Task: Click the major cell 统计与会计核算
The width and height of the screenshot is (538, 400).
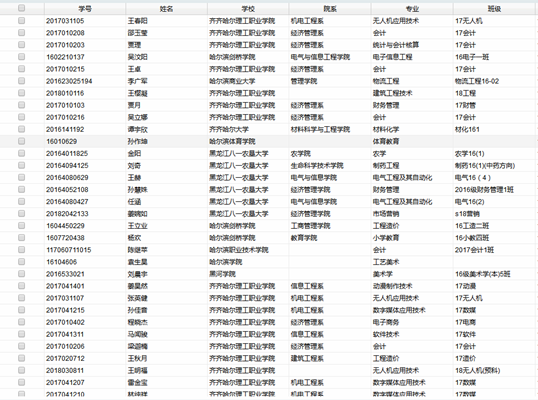Action: 396,45
